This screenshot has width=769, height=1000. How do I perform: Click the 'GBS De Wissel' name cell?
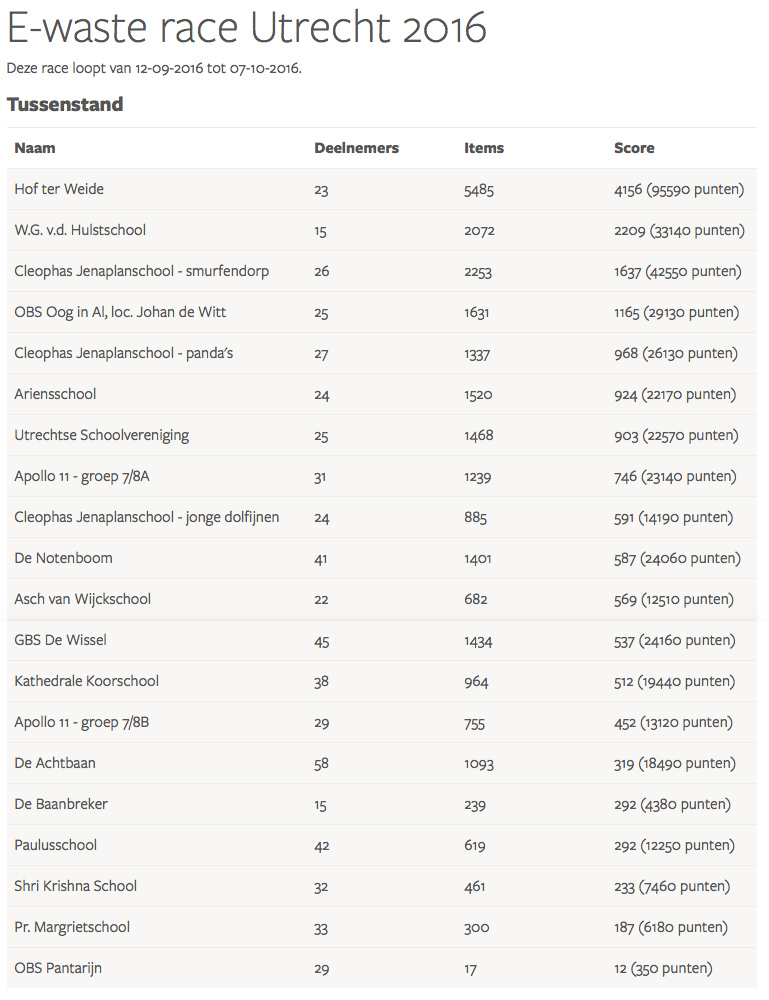coord(60,640)
